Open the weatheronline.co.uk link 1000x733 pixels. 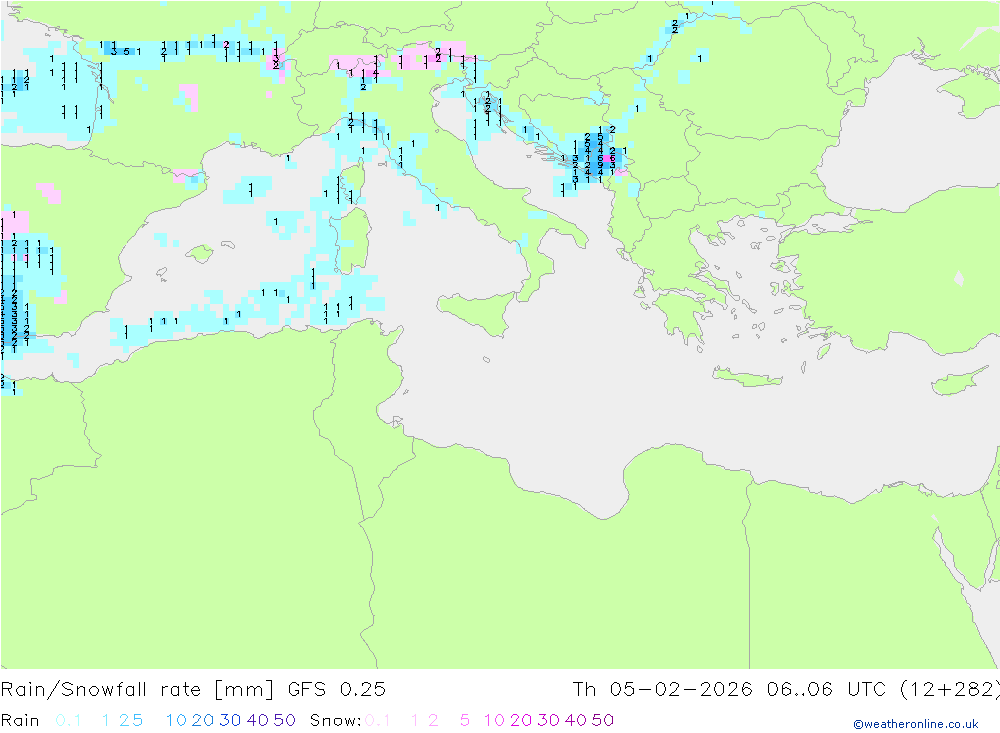pos(916,724)
